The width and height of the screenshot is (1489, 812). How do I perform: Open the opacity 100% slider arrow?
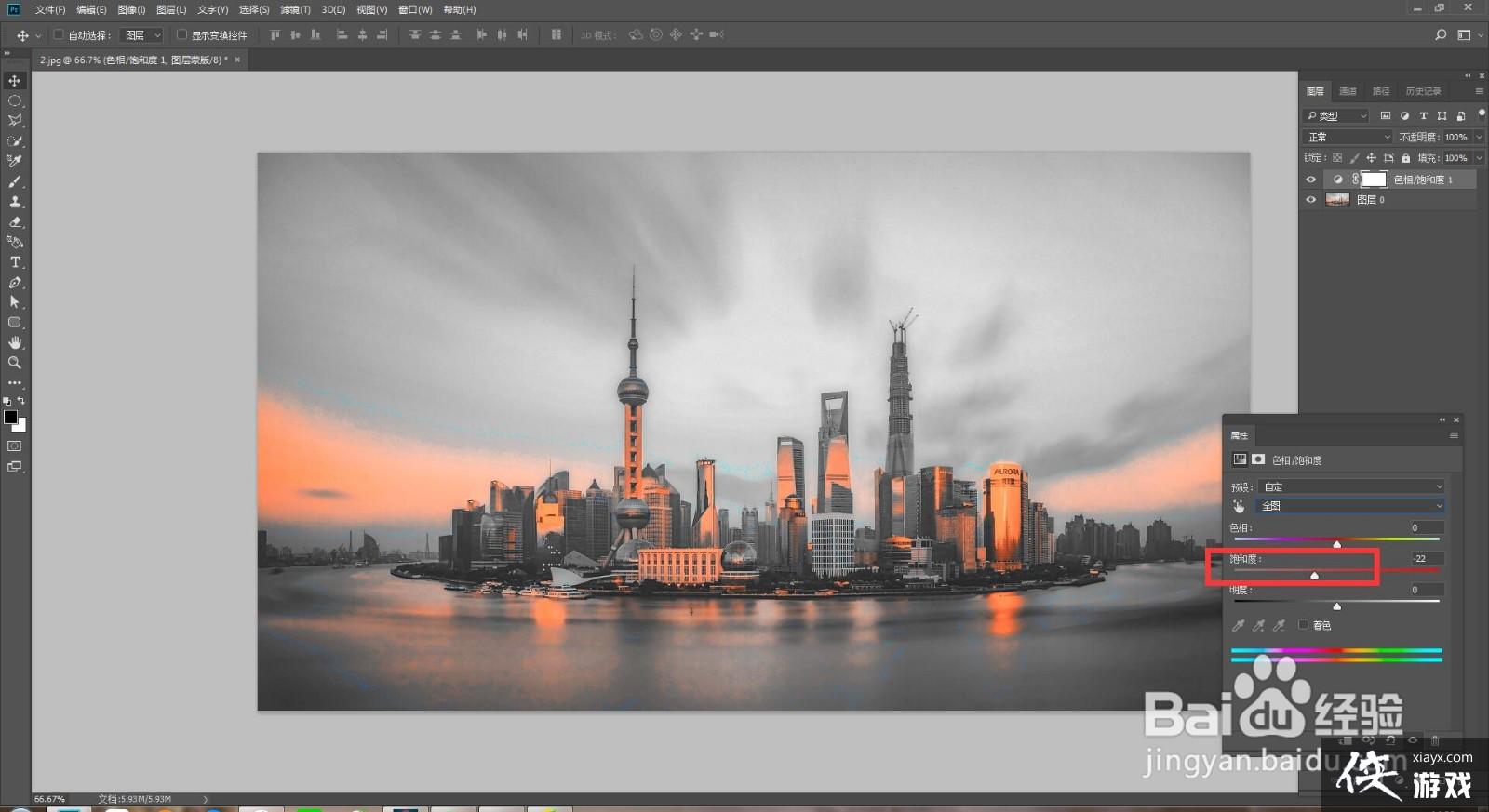coord(1480,137)
